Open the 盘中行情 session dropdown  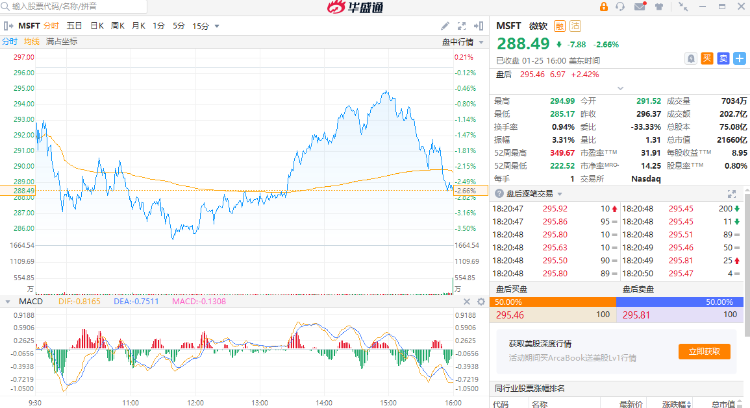[462, 42]
